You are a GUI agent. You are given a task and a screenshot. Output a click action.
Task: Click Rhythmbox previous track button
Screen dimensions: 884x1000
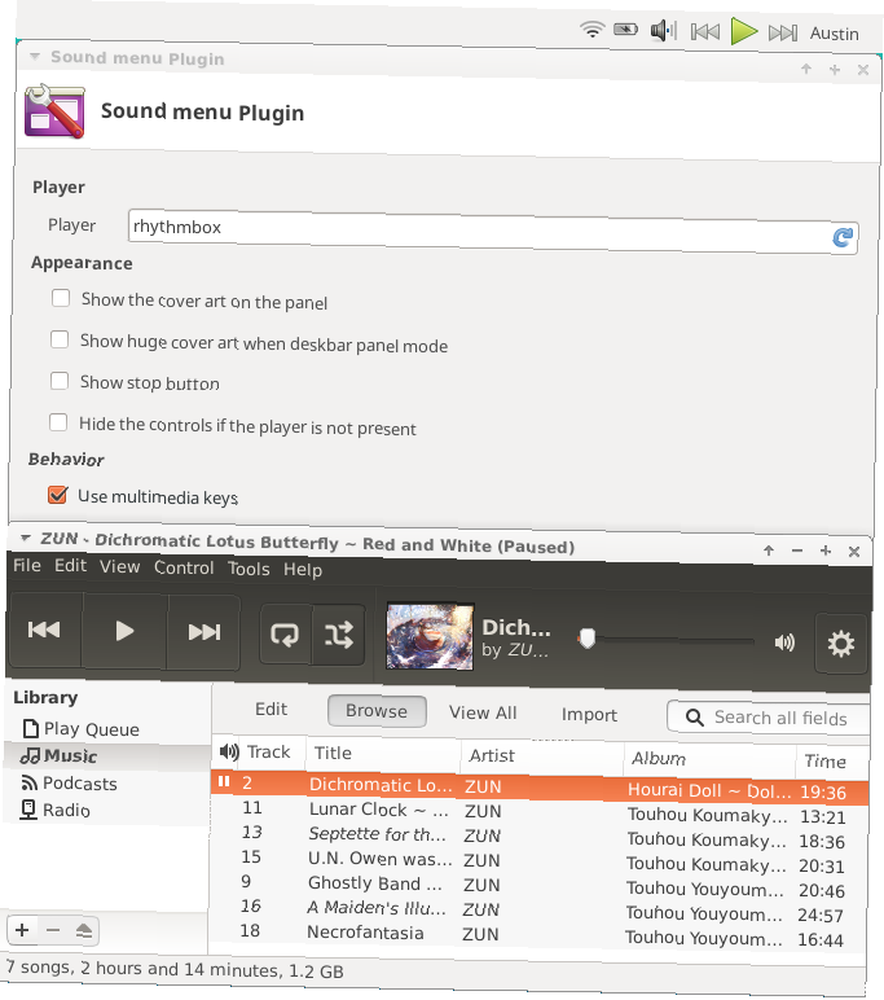[x=44, y=629]
